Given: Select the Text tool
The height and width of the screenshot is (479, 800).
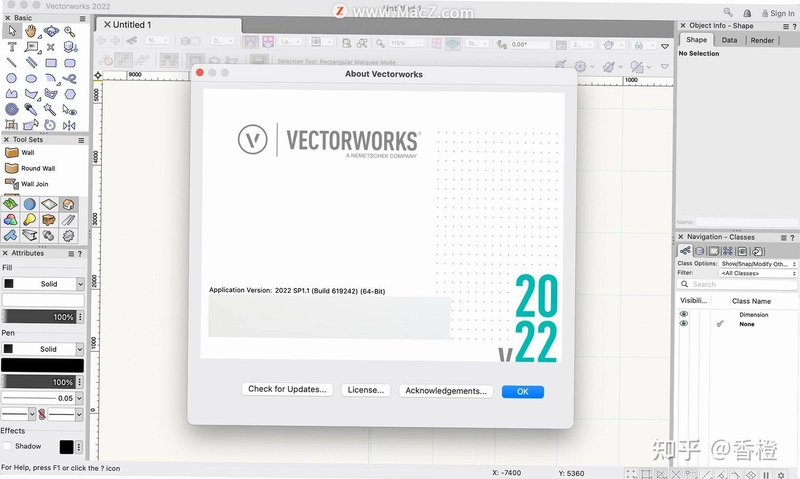Looking at the screenshot, I should [x=11, y=47].
